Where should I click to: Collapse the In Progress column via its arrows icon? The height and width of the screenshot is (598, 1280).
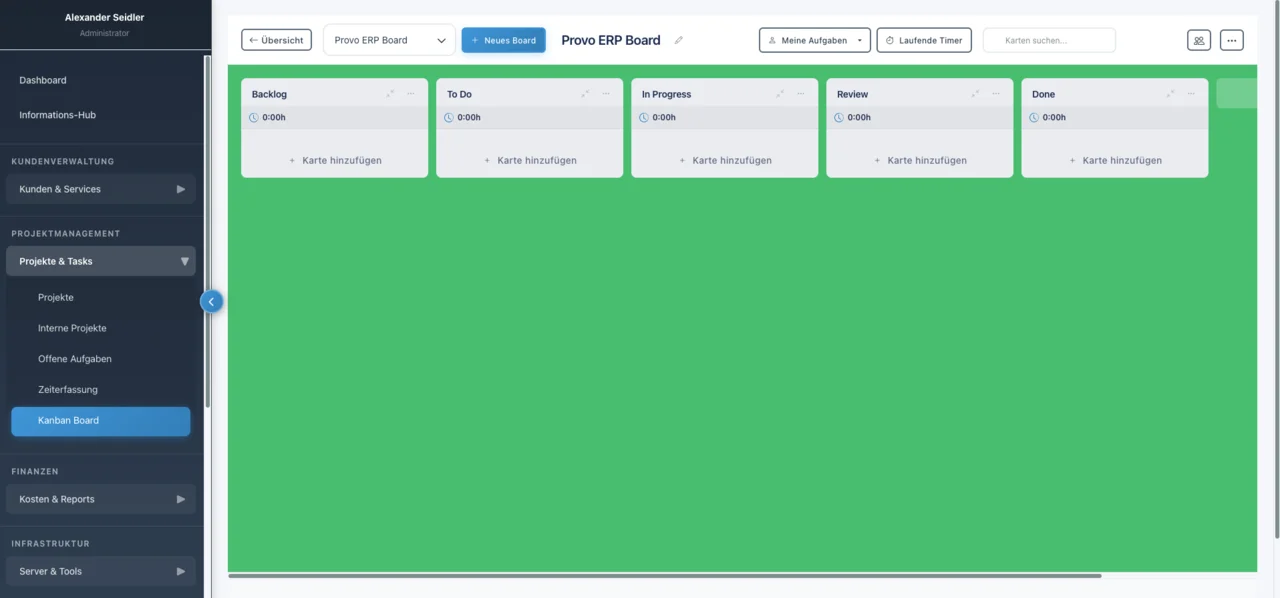pyautogui.click(x=780, y=93)
